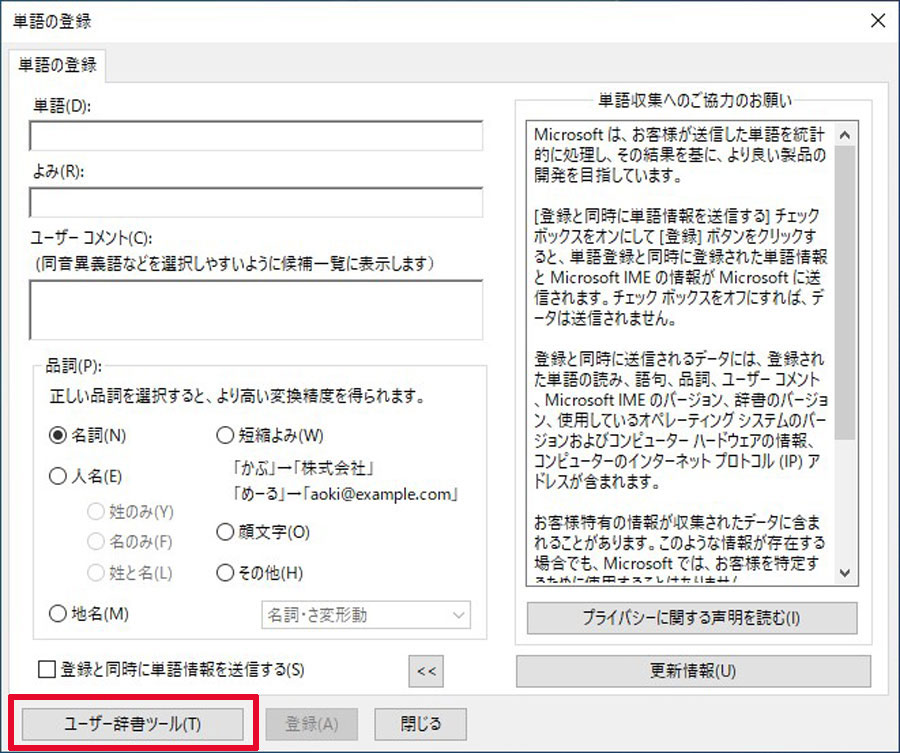Enable 登録と同時に単語情報を送信する checkbox
This screenshot has height=753, width=900.
(46, 669)
